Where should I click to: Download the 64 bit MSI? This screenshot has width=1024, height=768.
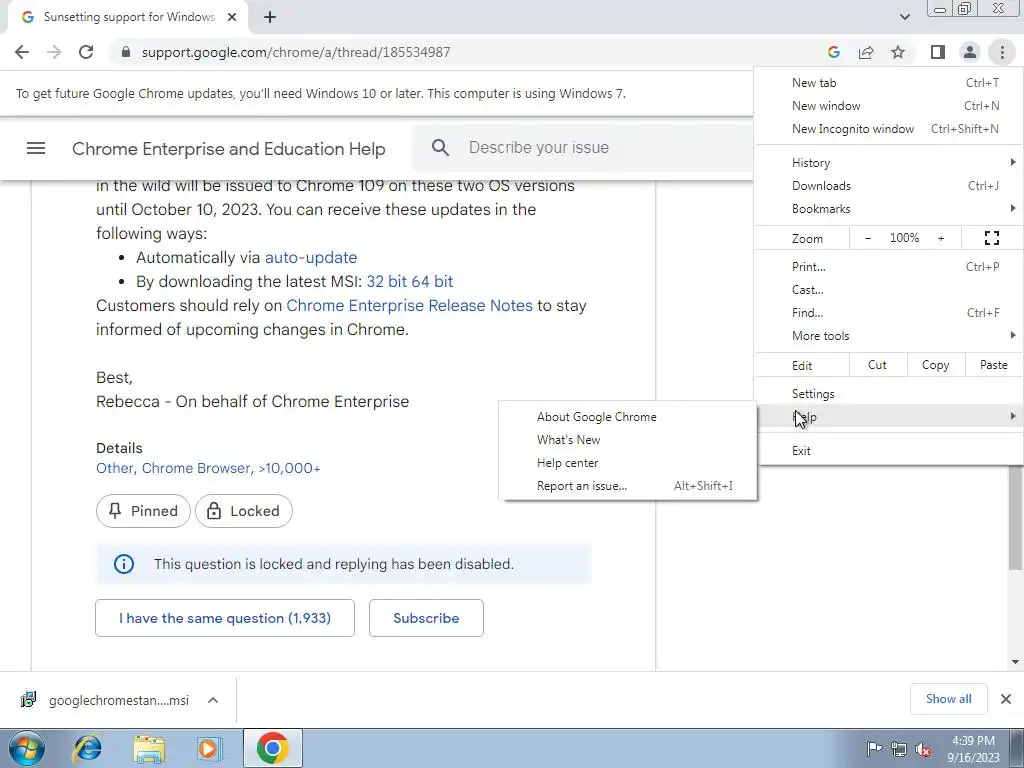432,281
